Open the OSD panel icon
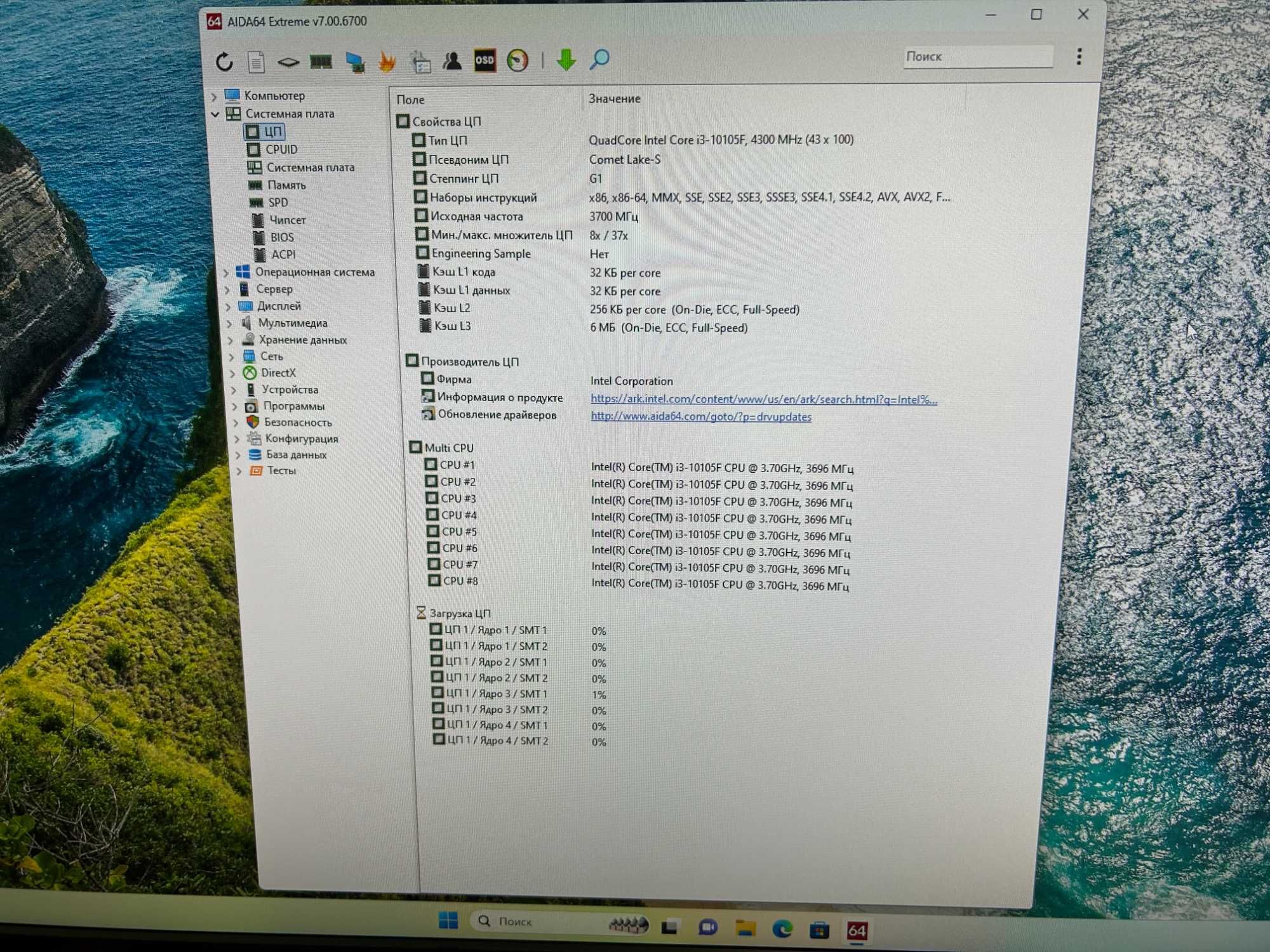This screenshot has height=952, width=1270. (485, 61)
